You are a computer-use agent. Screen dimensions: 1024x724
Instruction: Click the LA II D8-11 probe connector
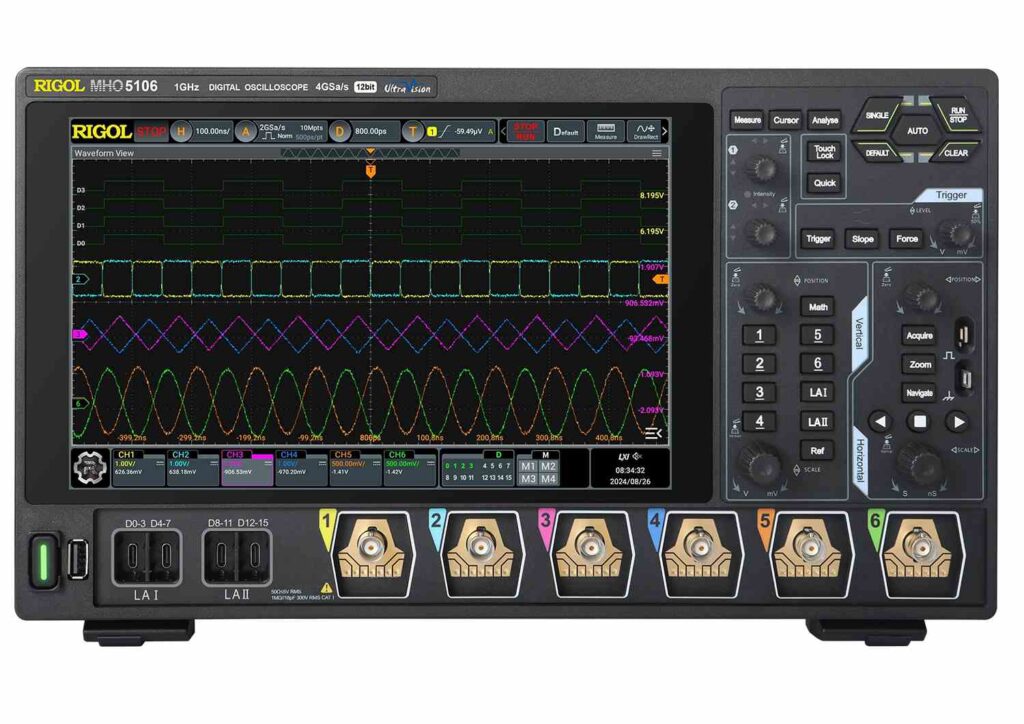click(221, 557)
